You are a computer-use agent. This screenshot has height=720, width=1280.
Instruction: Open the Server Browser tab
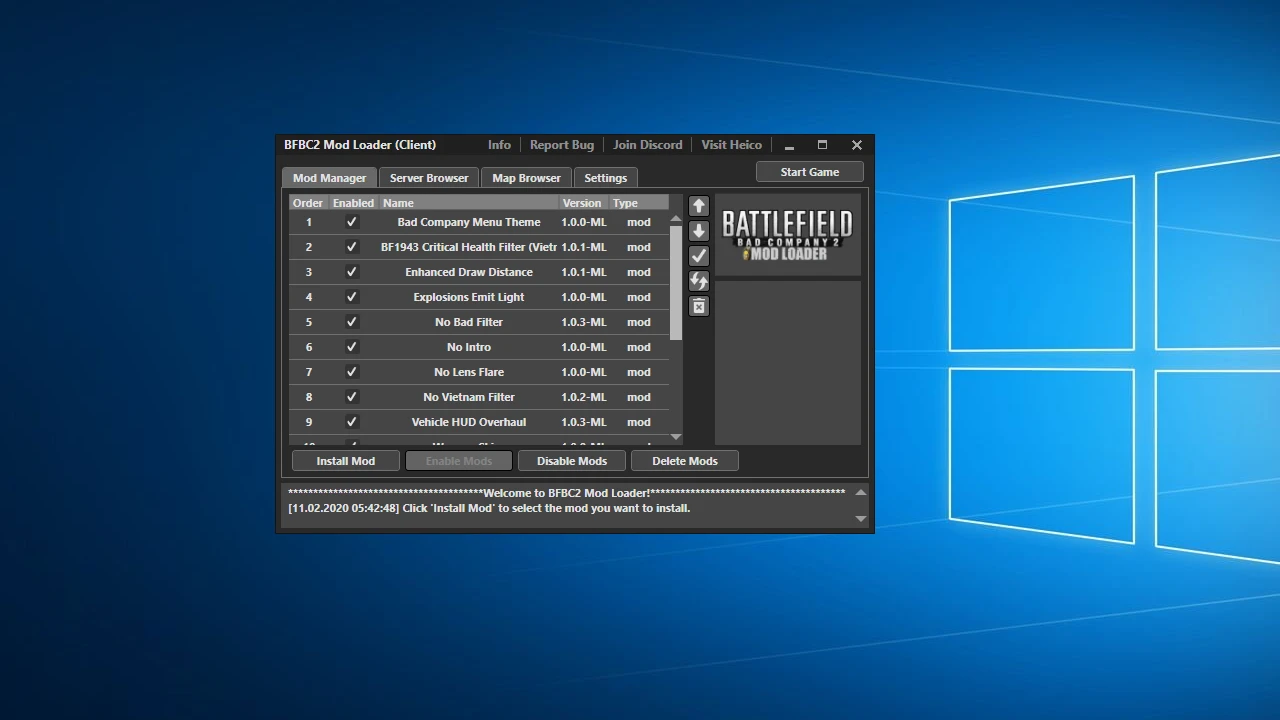[429, 178]
